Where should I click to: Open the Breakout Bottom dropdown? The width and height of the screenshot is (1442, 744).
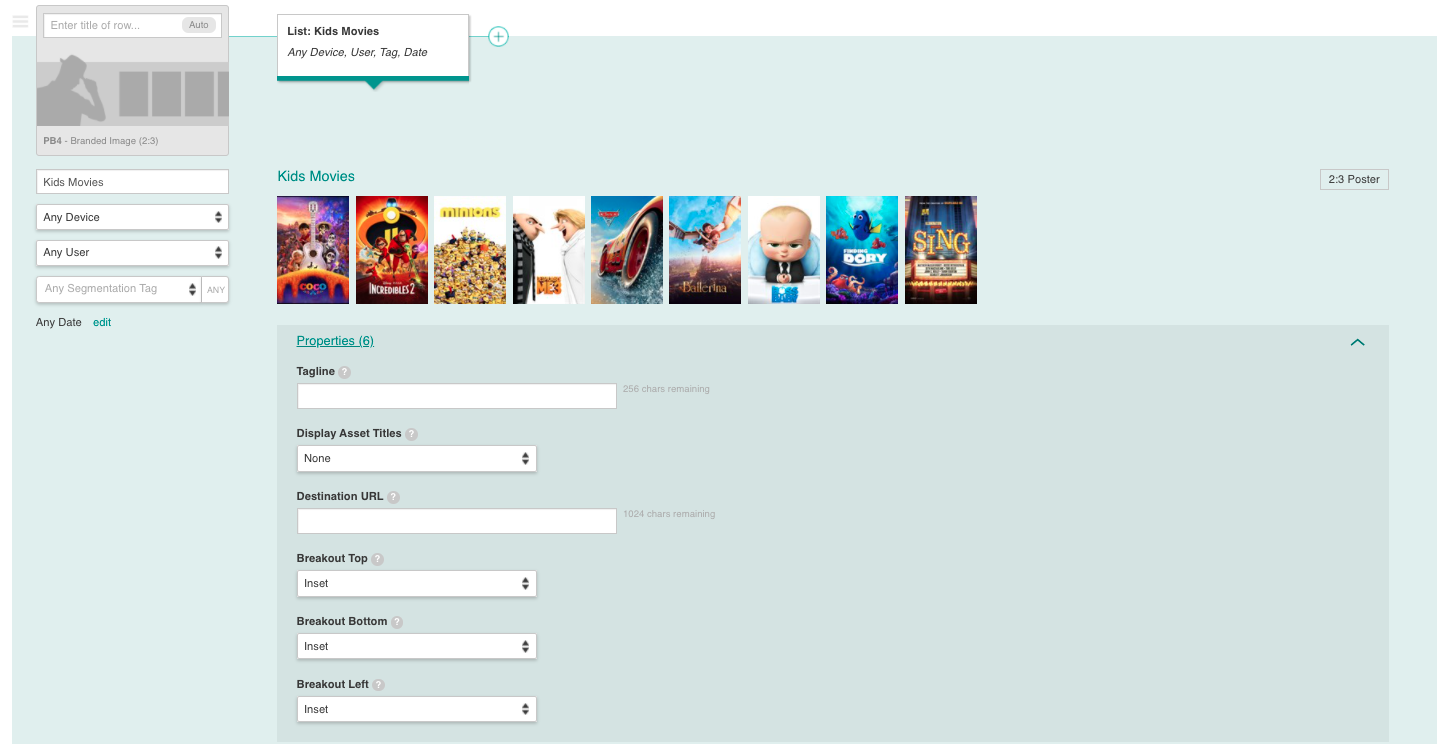[x=417, y=646]
